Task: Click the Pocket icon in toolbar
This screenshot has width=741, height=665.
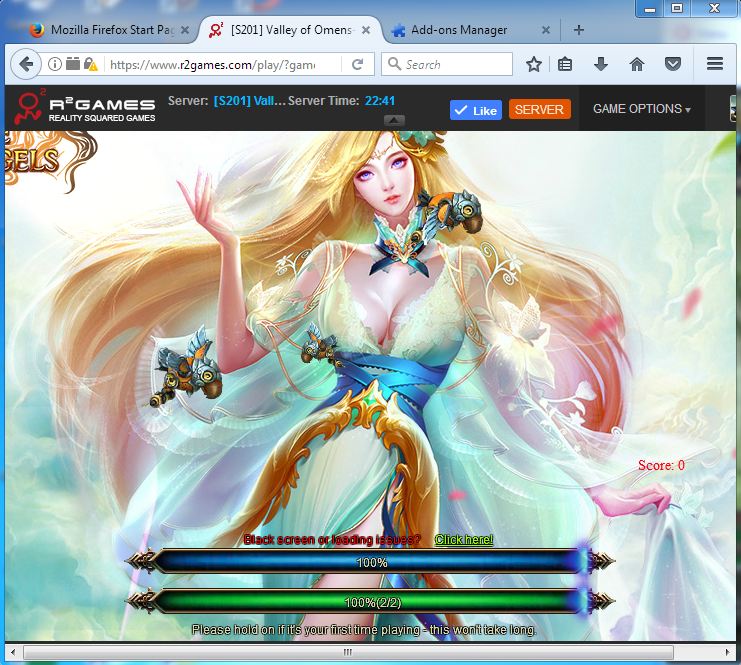Action: tap(673, 65)
